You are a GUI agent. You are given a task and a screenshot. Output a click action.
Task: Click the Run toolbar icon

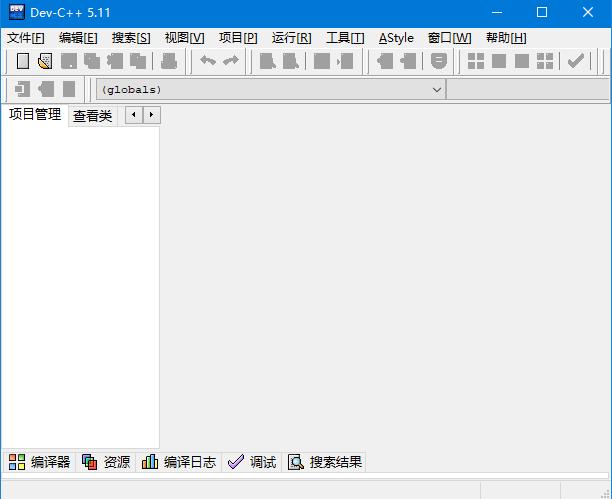pyautogui.click(x=499, y=61)
